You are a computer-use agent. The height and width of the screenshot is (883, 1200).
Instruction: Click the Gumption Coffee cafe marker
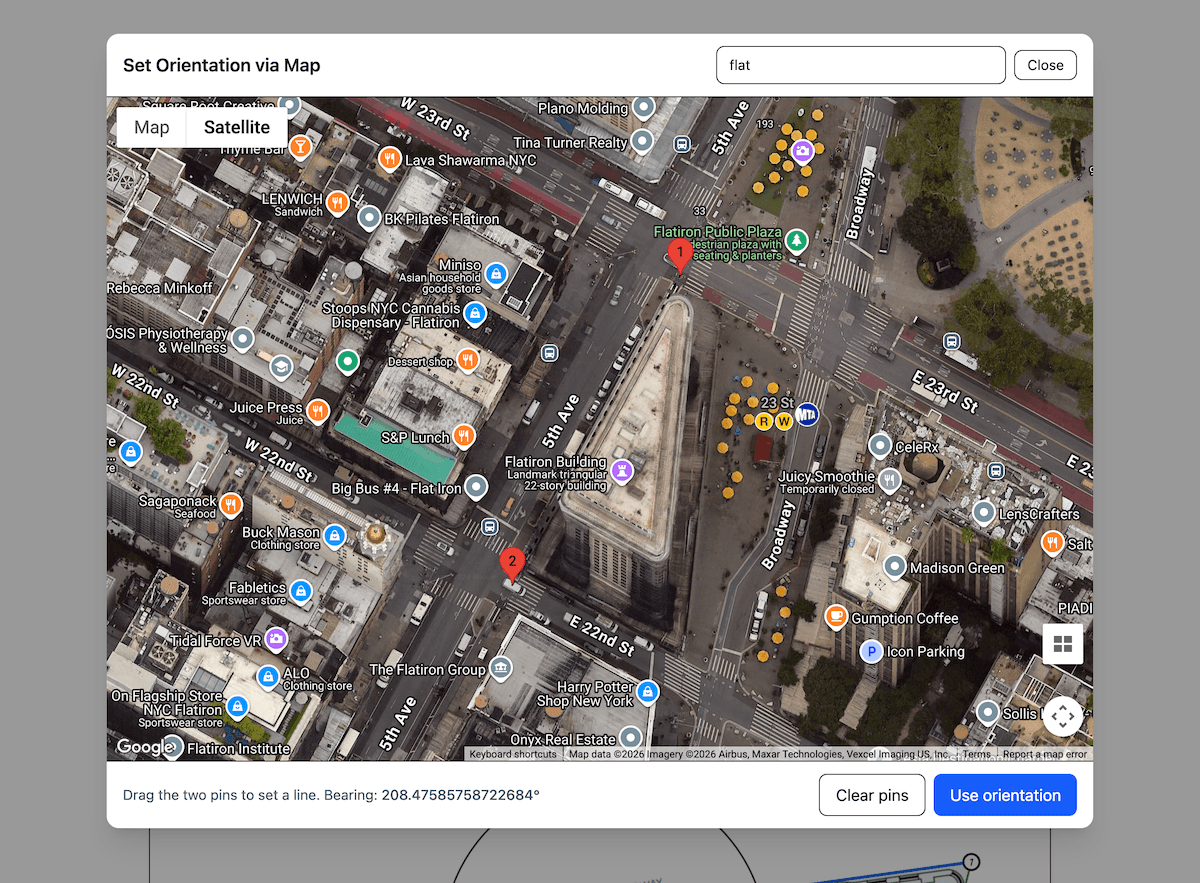836,617
